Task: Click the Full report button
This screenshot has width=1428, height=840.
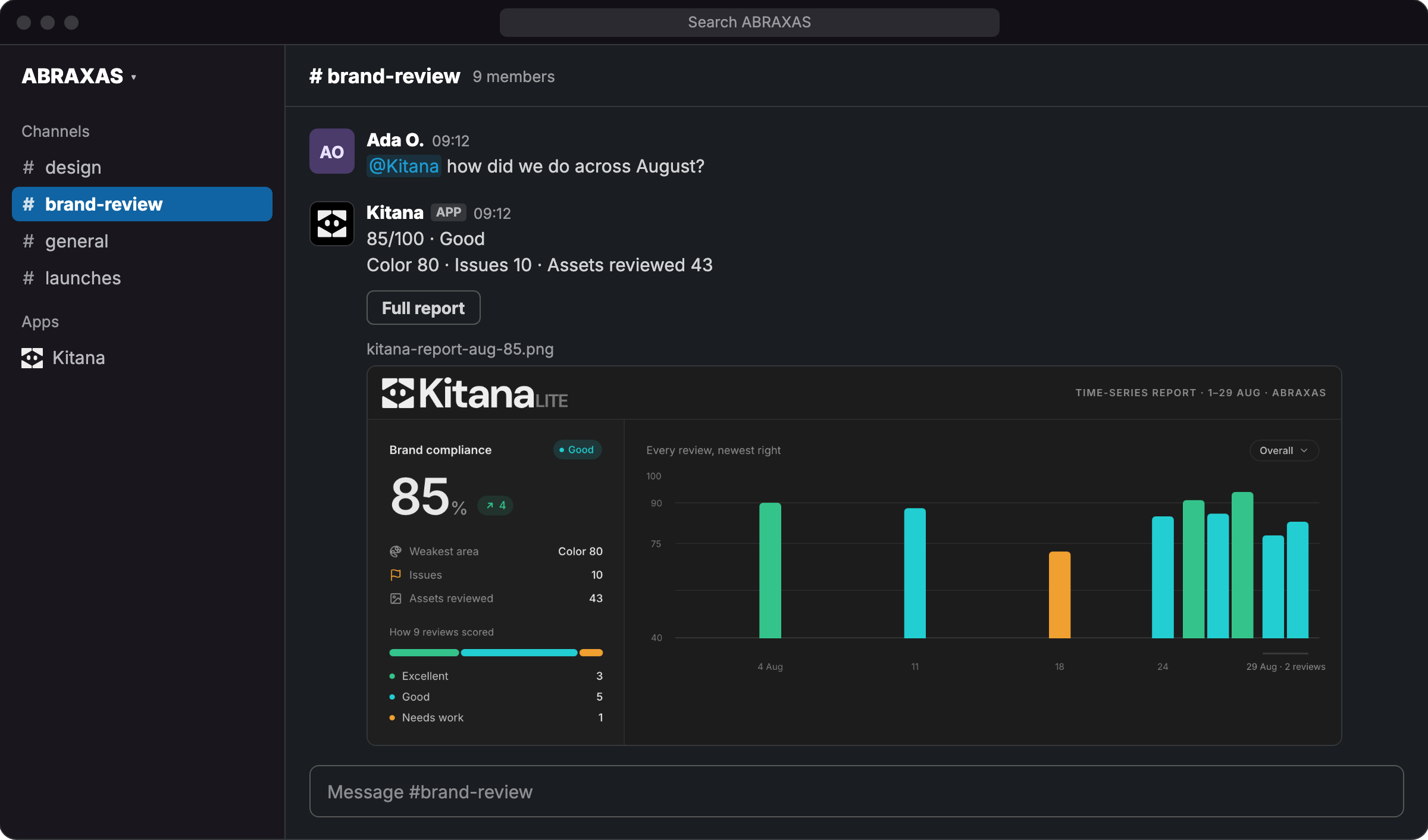Action: [x=424, y=308]
